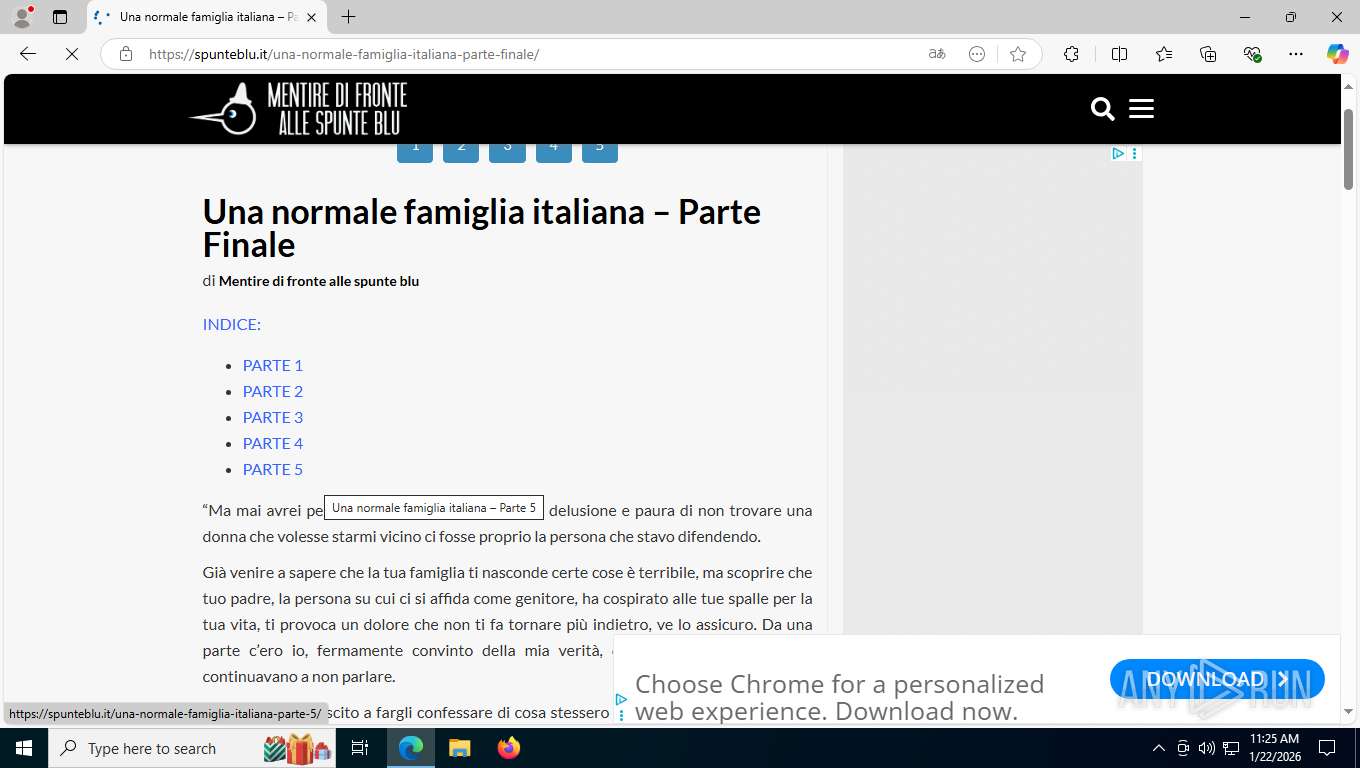The width and height of the screenshot is (1360, 768).
Task: Open Windows Start menu
Action: click(24, 748)
